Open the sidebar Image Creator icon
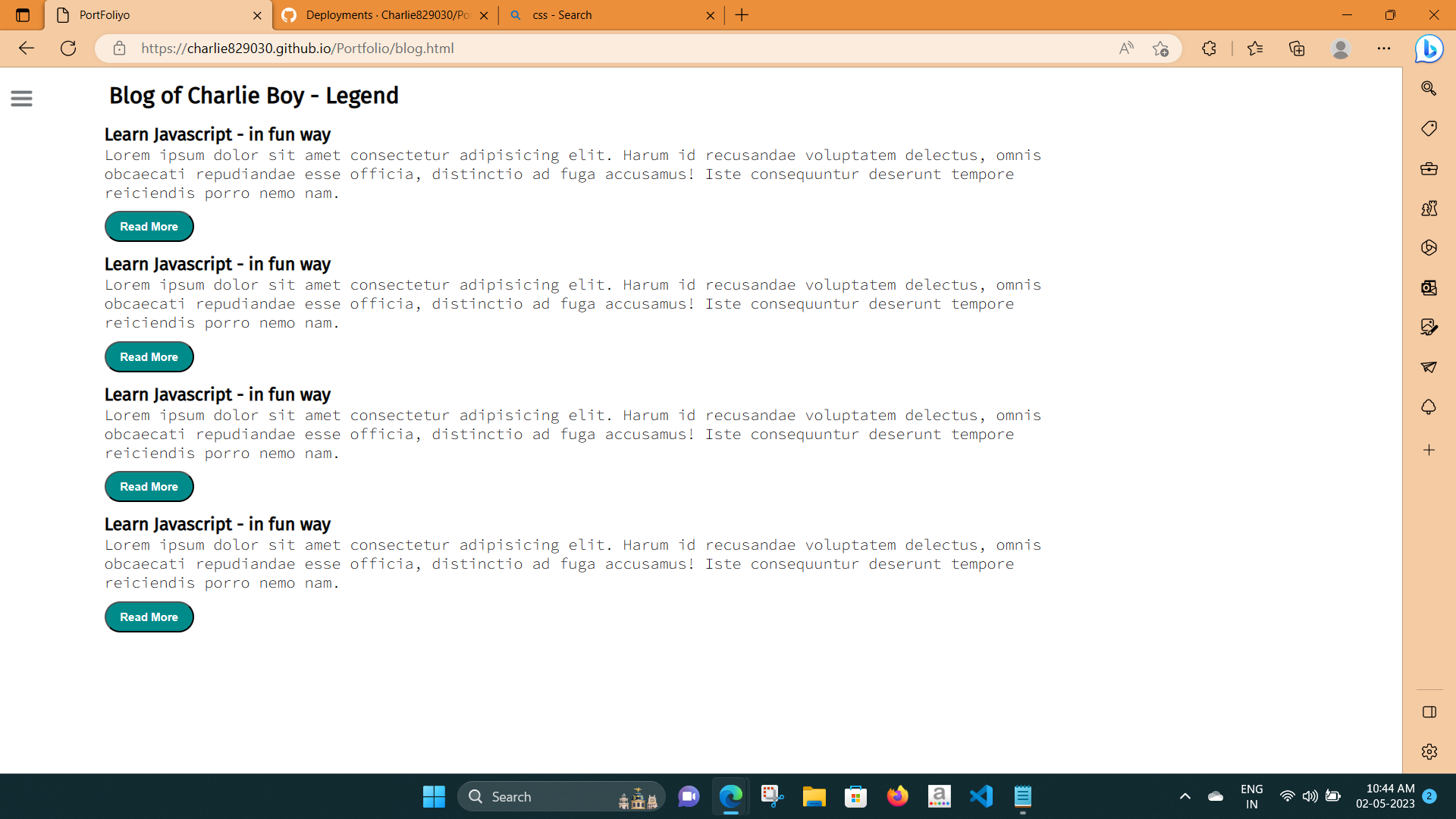Image resolution: width=1456 pixels, height=819 pixels. click(1429, 327)
